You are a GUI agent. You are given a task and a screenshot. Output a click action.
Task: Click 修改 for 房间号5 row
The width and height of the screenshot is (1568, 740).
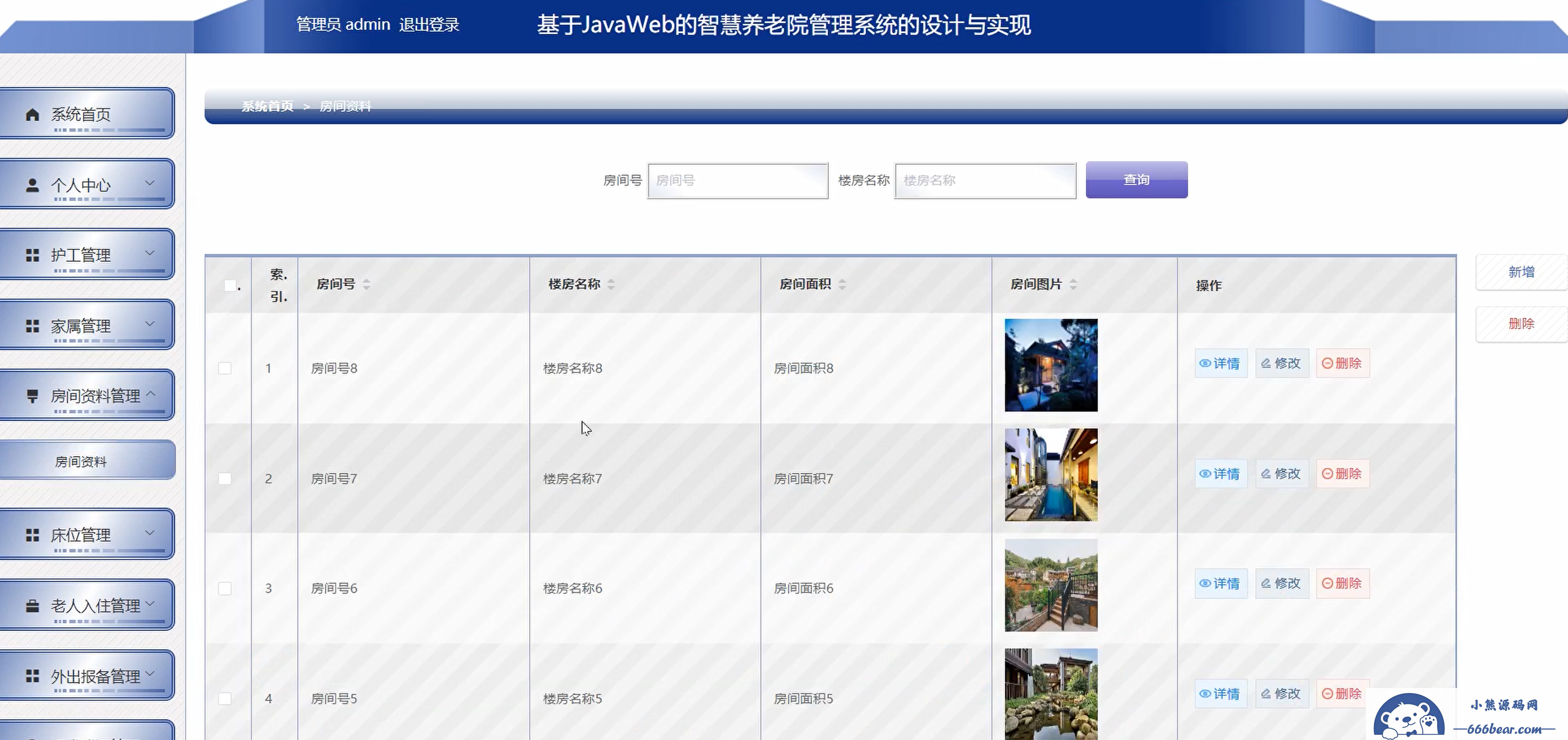pyautogui.click(x=1282, y=694)
